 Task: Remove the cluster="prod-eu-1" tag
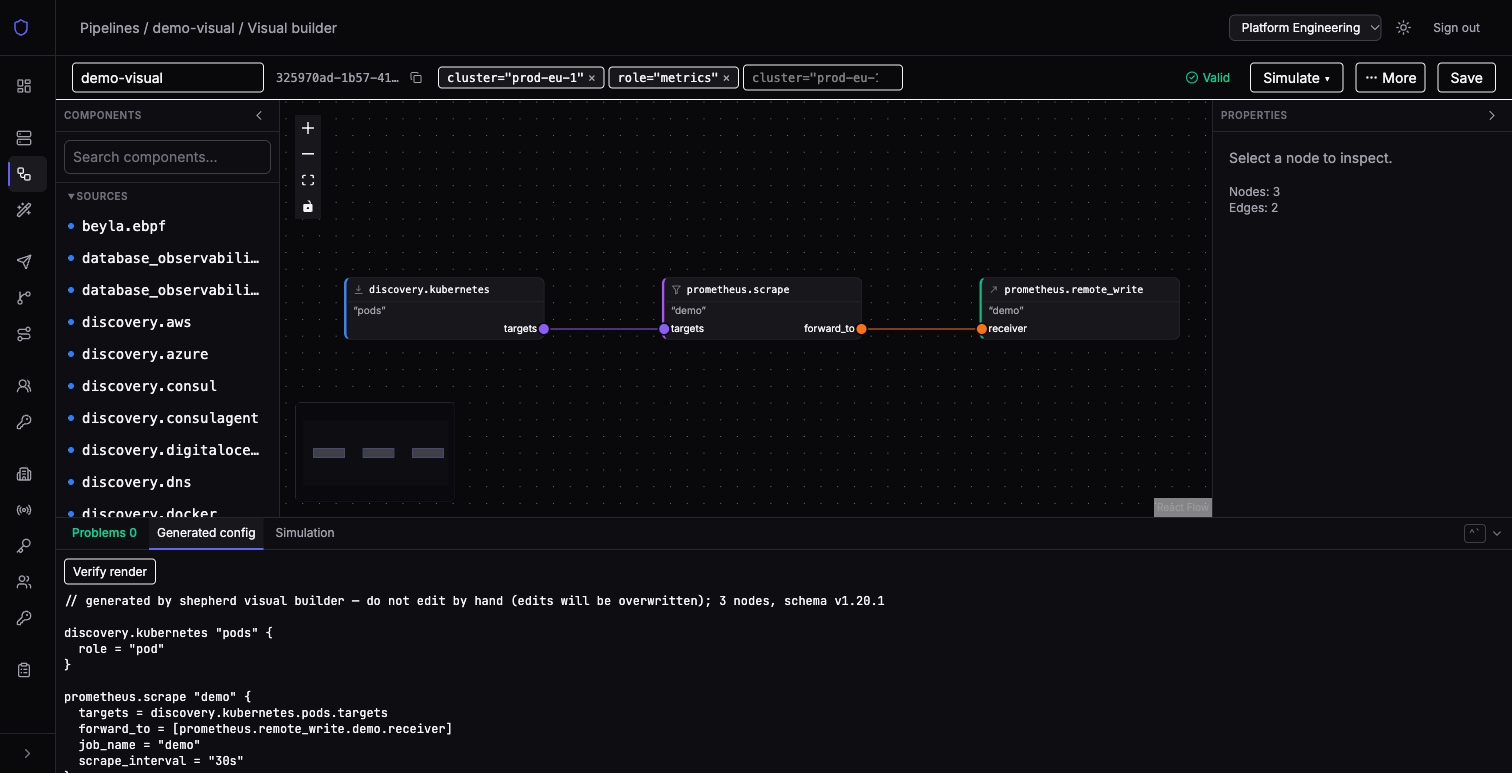[x=592, y=78]
